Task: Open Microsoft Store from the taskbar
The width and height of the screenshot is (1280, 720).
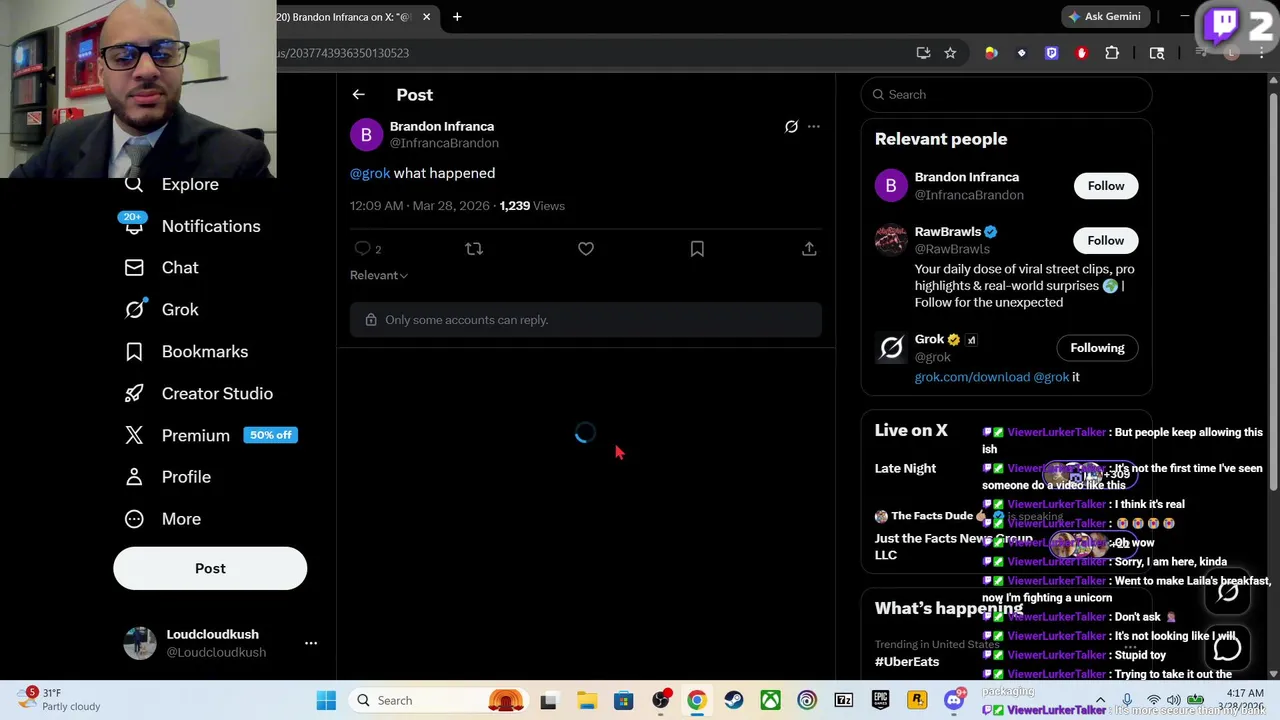Action: click(623, 701)
